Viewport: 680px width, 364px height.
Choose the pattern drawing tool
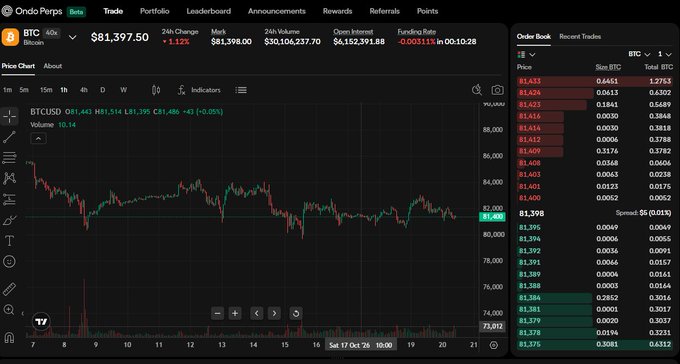[x=10, y=178]
